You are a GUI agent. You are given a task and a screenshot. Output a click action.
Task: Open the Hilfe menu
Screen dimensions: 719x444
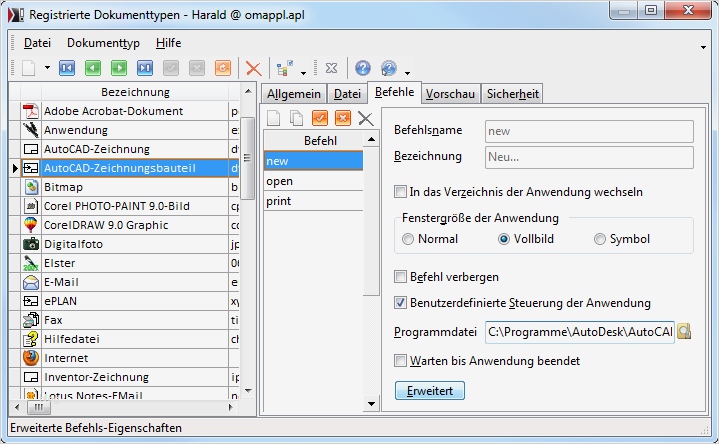[x=168, y=43]
